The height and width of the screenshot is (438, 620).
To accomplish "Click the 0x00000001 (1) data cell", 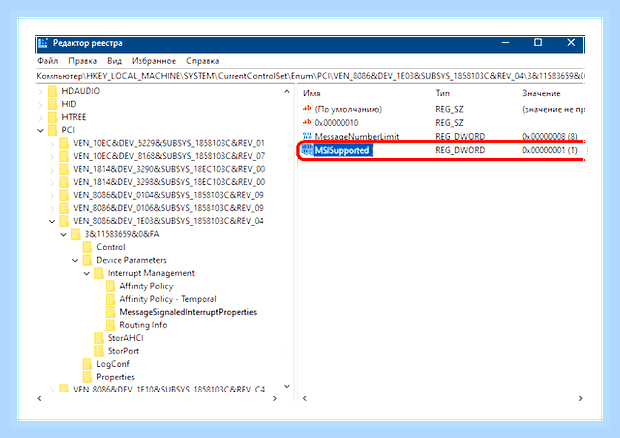I will (550, 150).
